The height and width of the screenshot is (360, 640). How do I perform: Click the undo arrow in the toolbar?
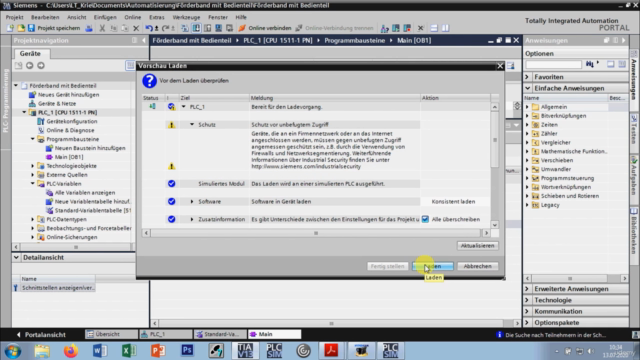[149, 28]
